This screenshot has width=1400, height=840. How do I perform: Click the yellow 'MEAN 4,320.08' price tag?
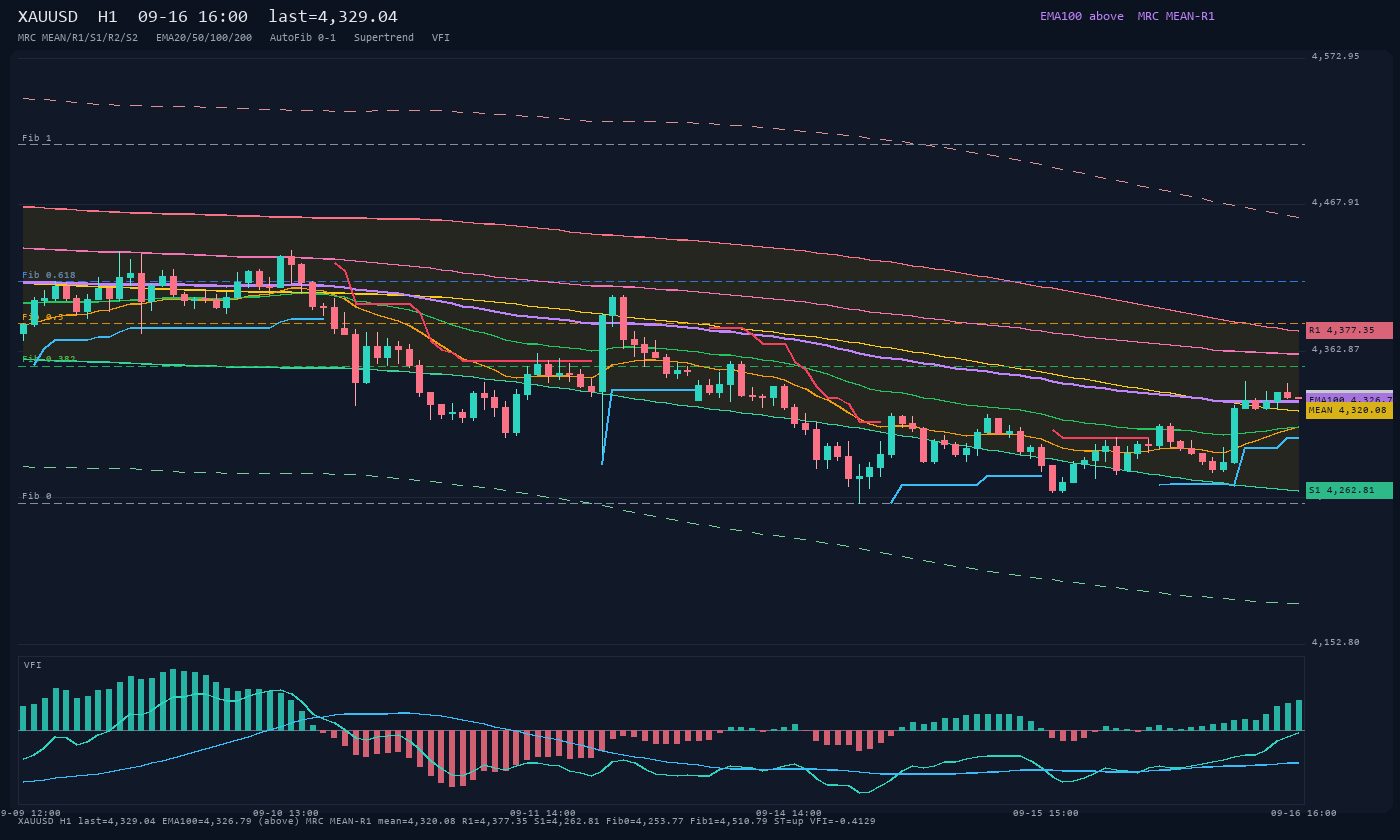[1349, 410]
